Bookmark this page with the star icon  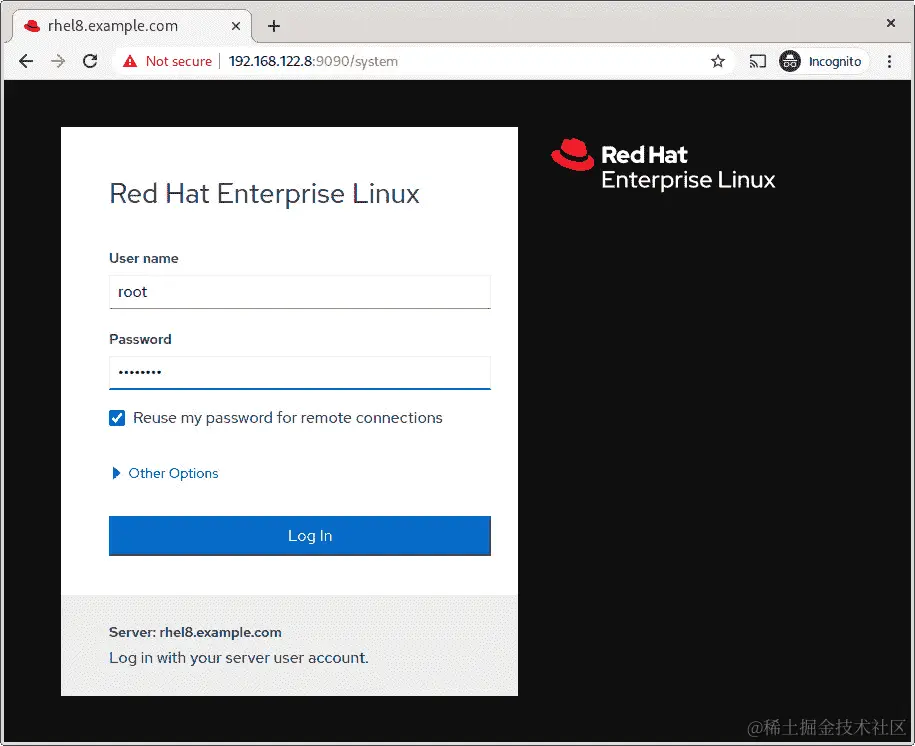click(718, 61)
